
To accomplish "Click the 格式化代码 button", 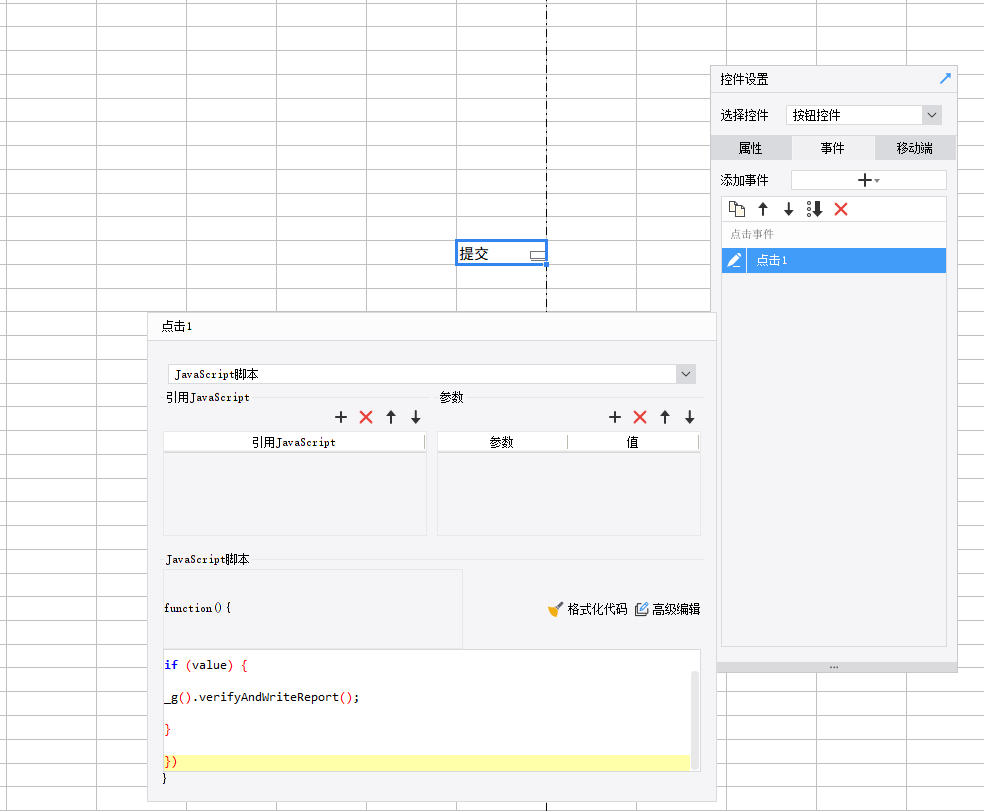I will [587, 609].
